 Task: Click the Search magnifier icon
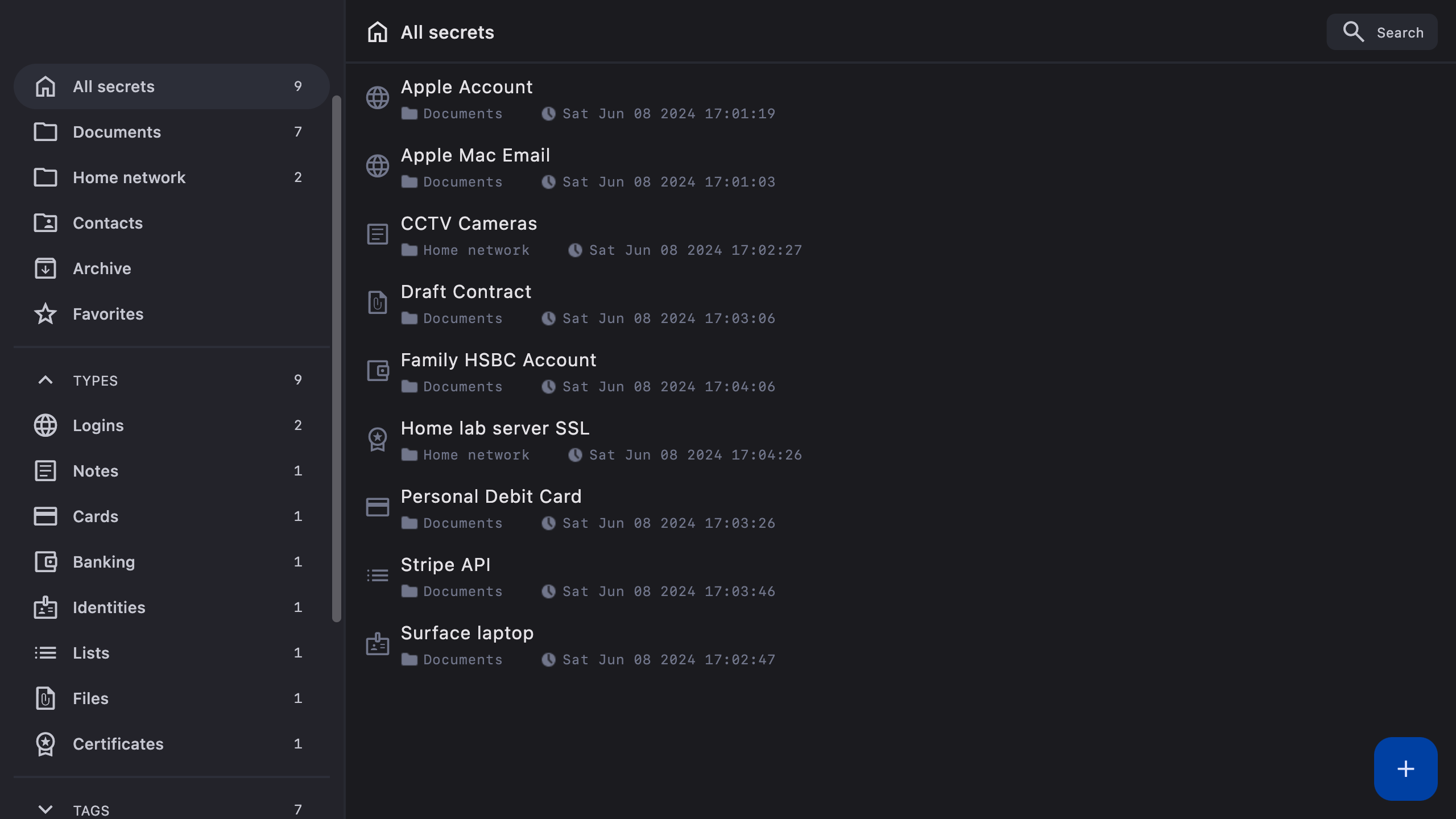click(x=1353, y=32)
